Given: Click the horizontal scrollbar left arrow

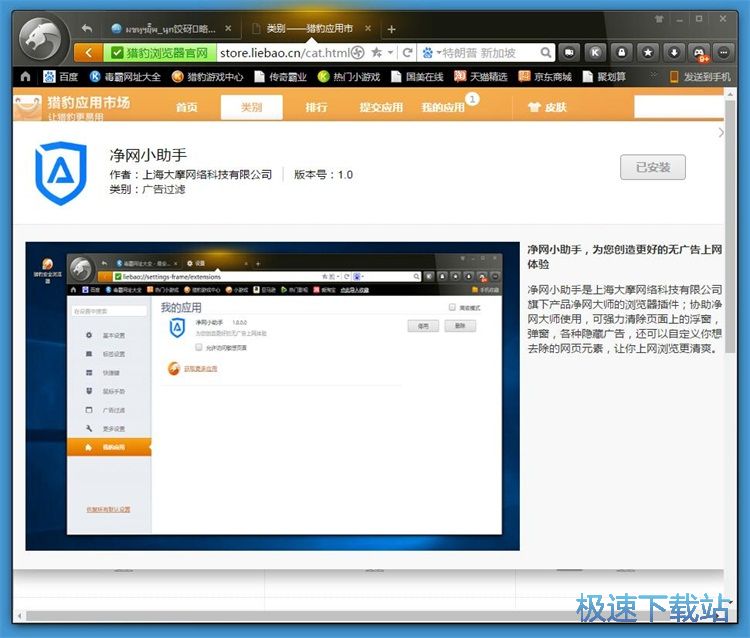Looking at the screenshot, I should coord(19,616).
